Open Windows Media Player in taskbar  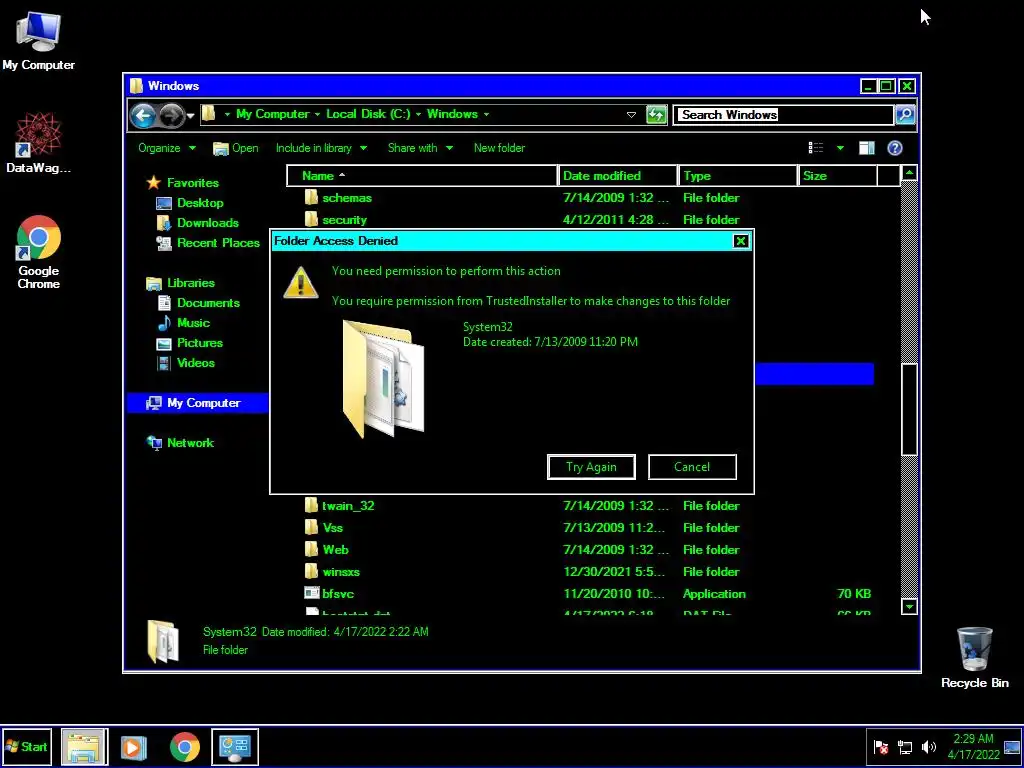click(x=133, y=747)
